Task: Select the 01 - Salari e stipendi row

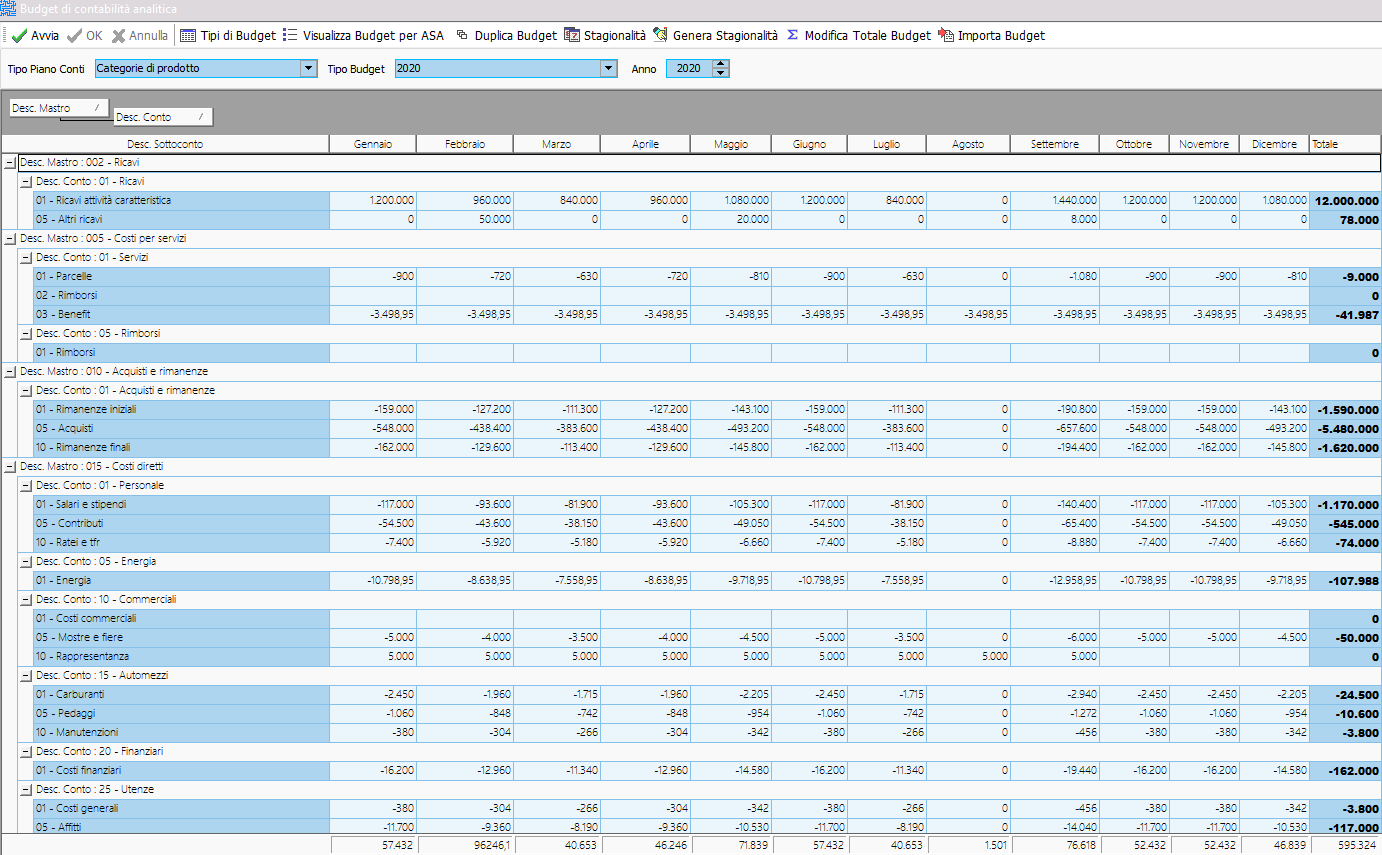Action: coord(706,504)
